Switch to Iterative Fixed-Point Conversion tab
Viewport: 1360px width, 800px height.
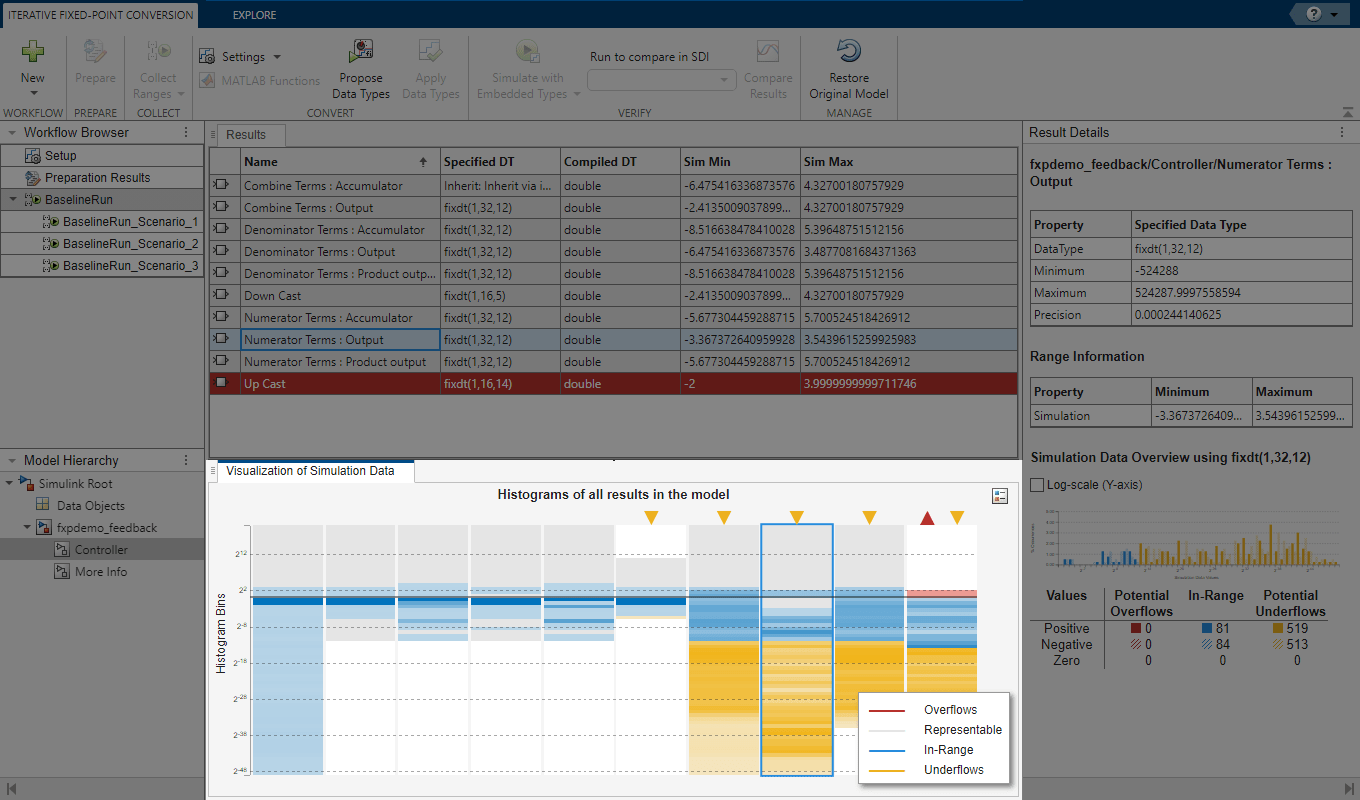coord(98,15)
